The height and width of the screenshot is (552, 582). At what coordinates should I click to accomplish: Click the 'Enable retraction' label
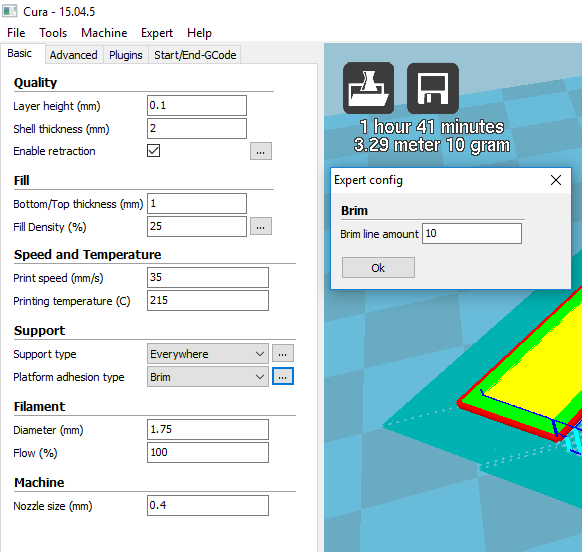(54, 151)
